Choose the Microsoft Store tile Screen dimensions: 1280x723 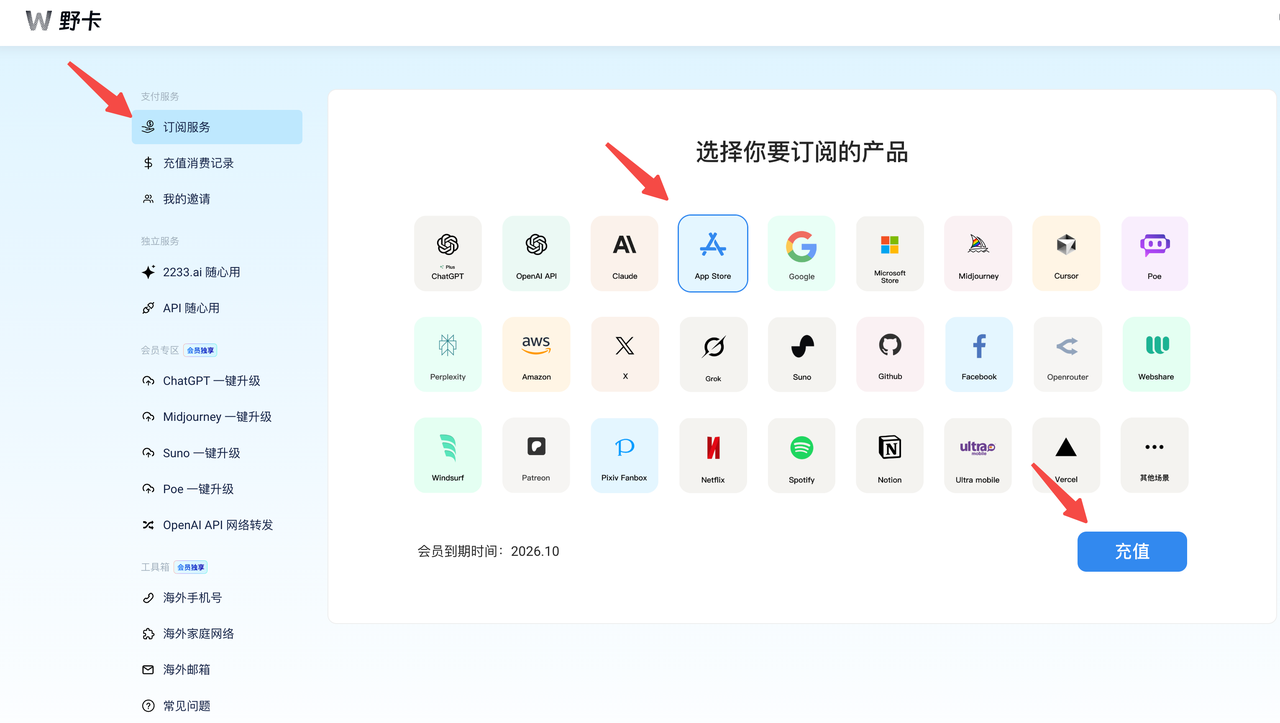[890, 254]
